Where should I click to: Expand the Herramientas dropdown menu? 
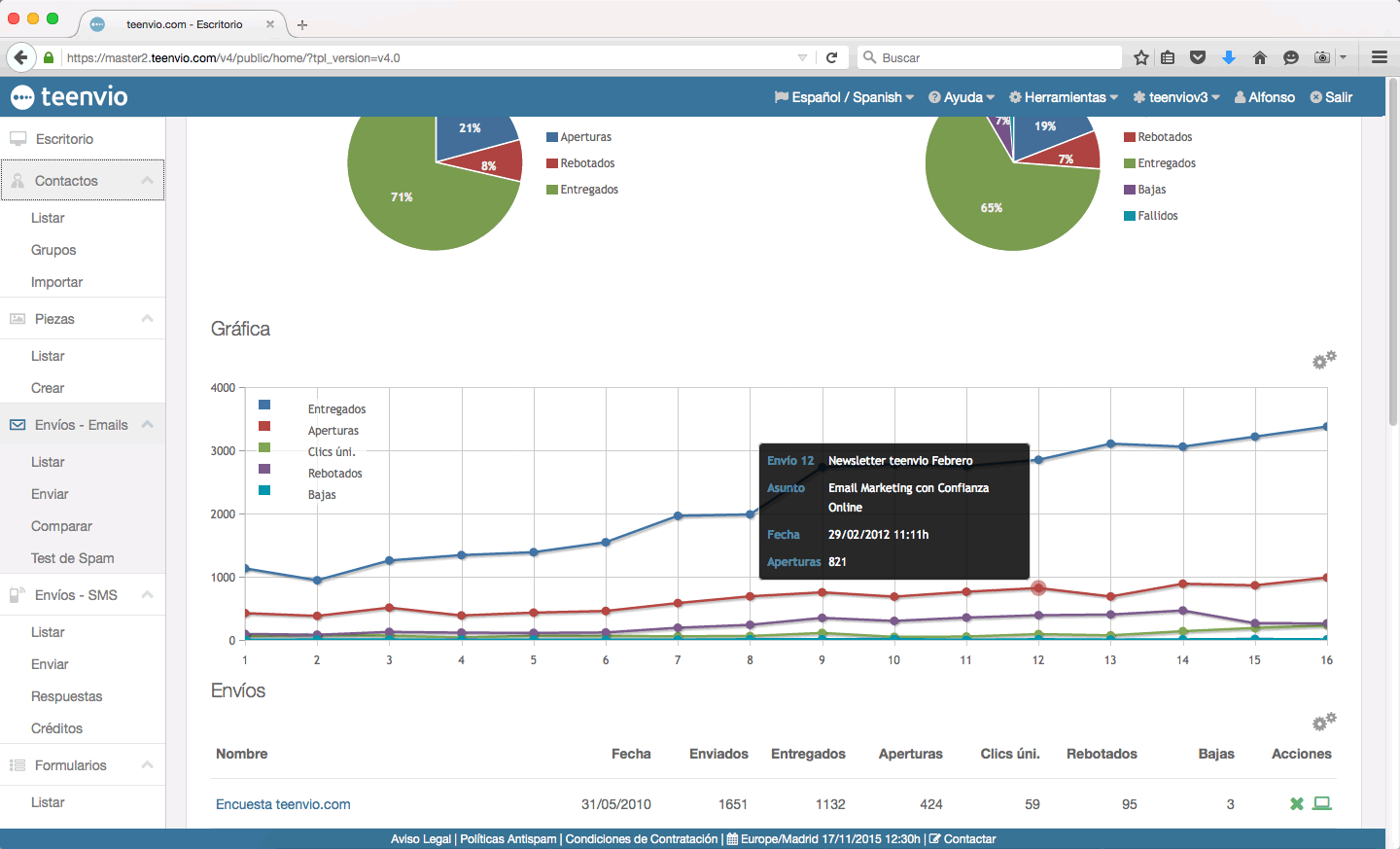[x=1064, y=97]
